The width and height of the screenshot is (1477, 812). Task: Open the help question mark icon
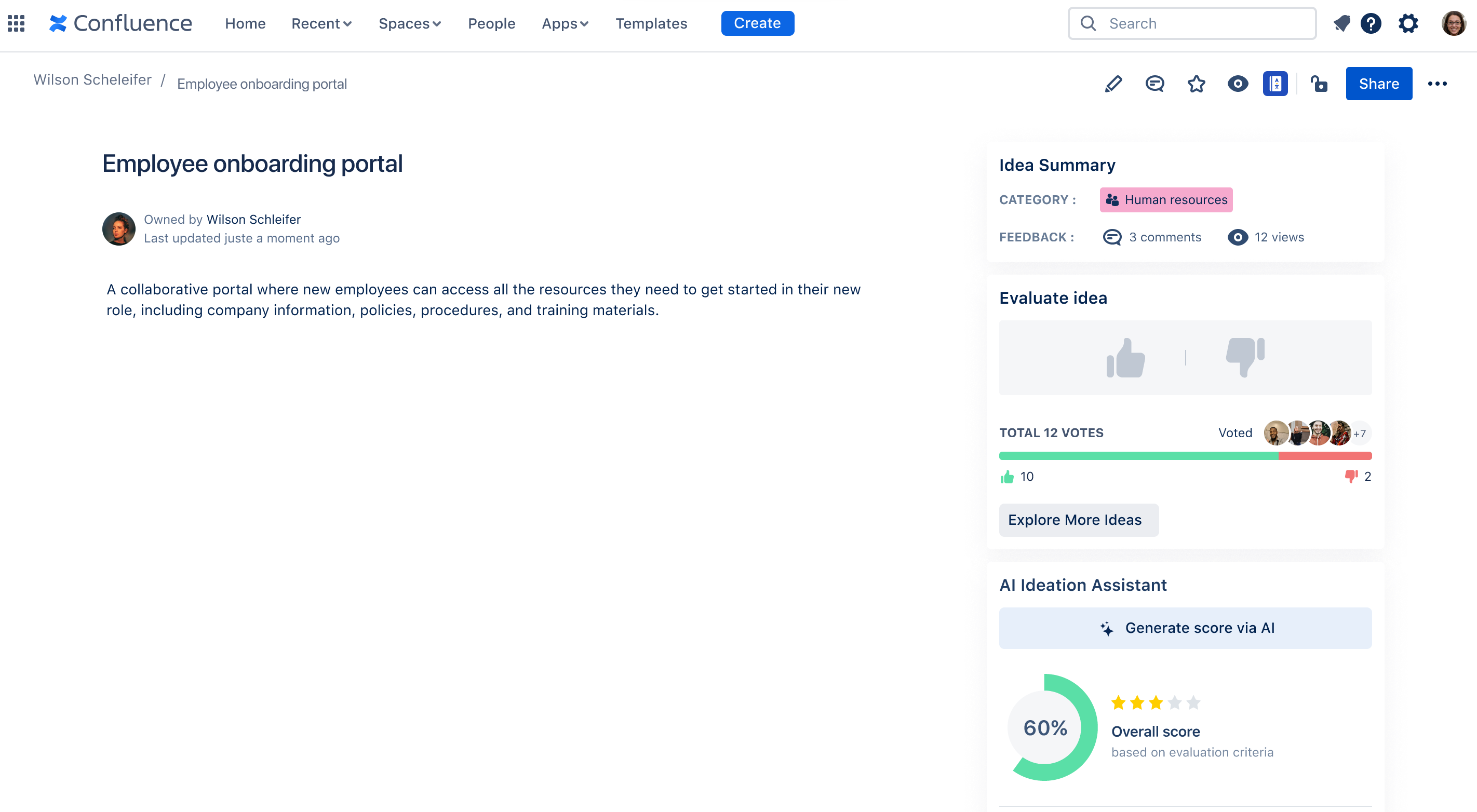coord(1371,23)
